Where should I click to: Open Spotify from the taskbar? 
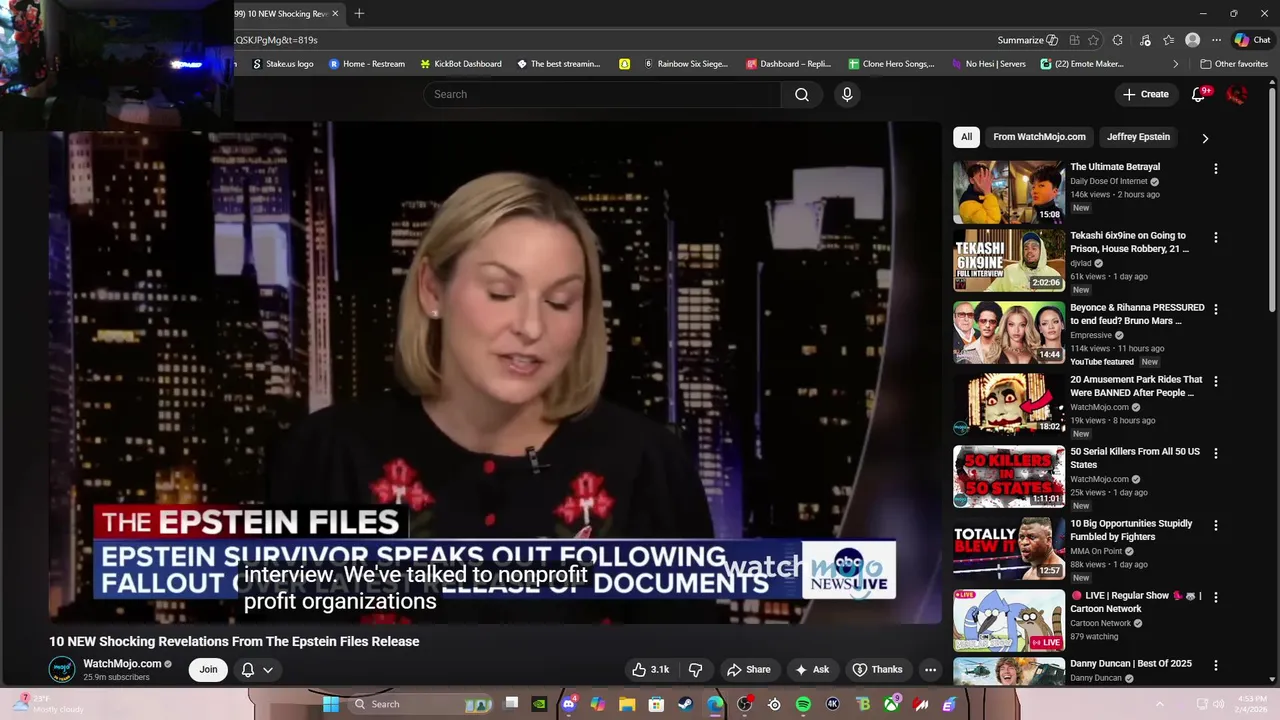(803, 704)
